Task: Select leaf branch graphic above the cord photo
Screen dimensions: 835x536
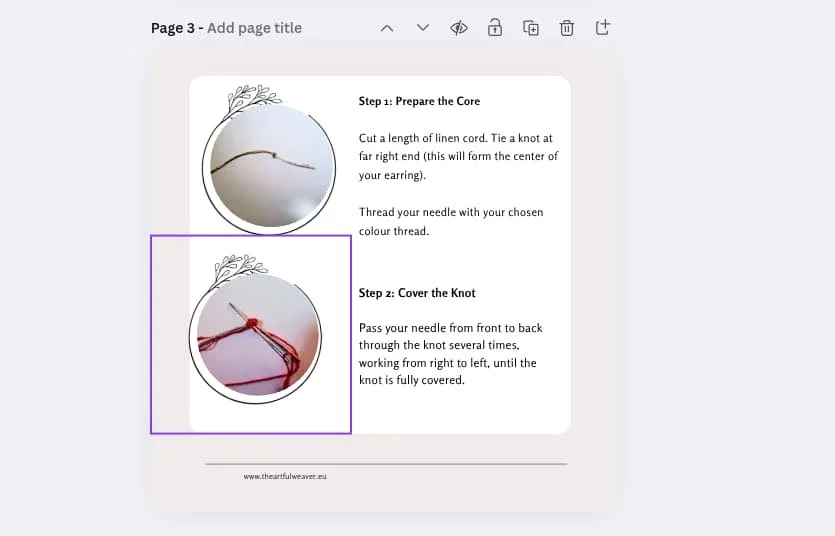Action: [251, 102]
